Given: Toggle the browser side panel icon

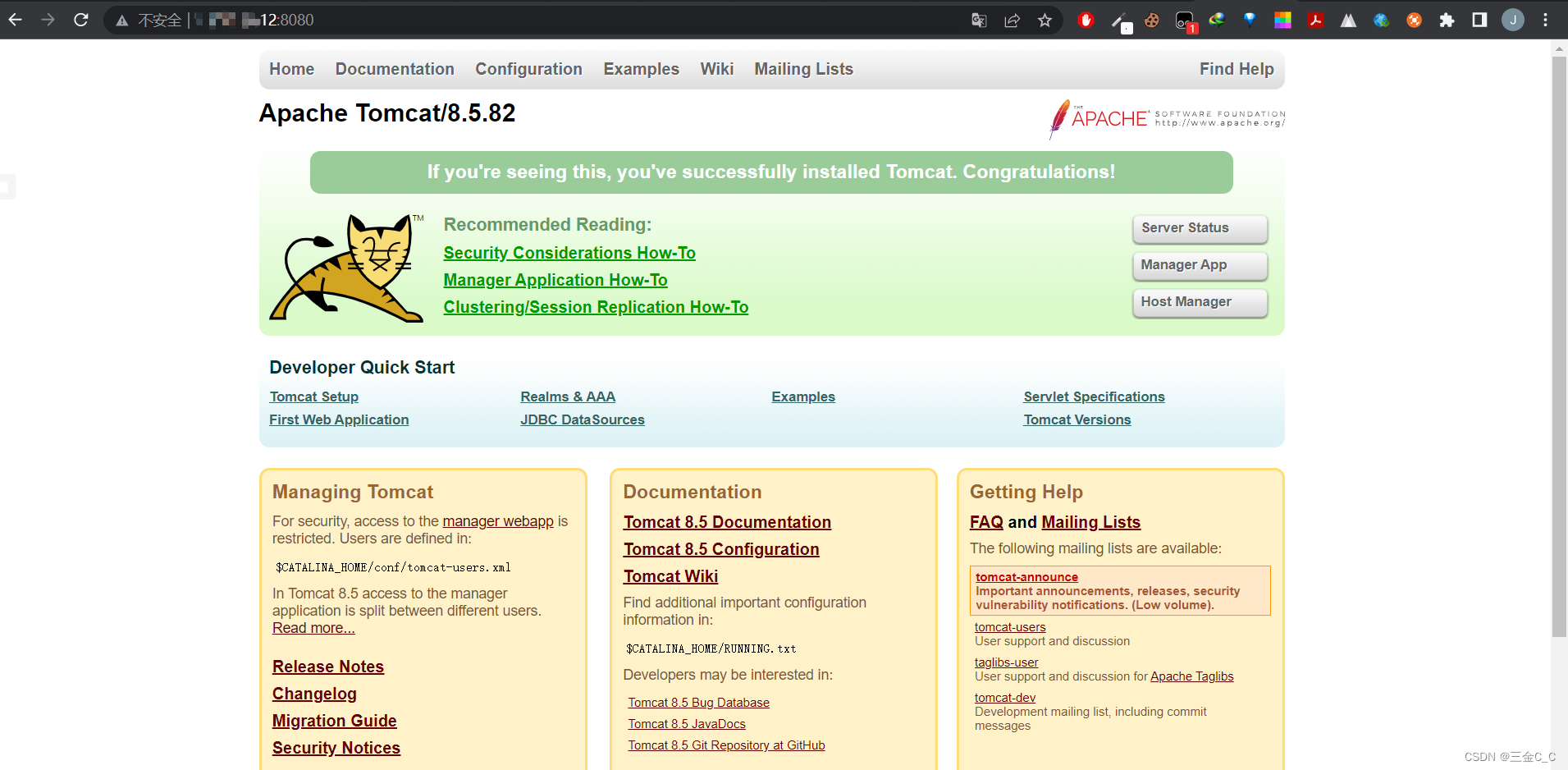Looking at the screenshot, I should (x=1479, y=20).
